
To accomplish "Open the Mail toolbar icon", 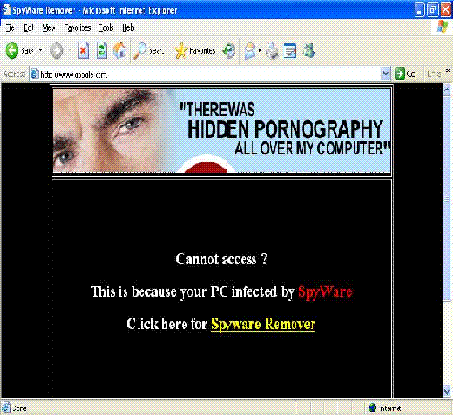I will pyautogui.click(x=250, y=51).
